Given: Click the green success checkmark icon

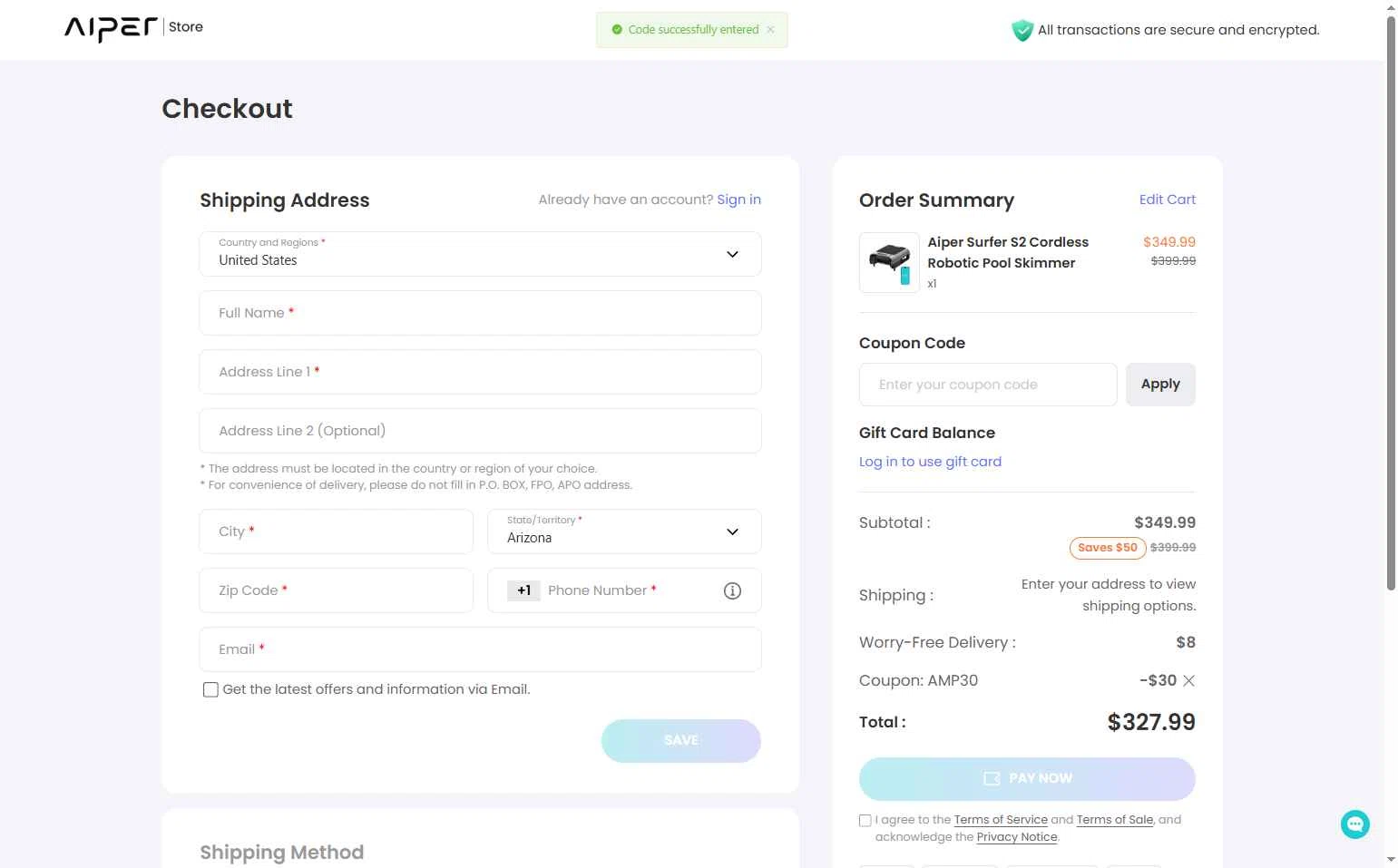Looking at the screenshot, I should click(617, 30).
